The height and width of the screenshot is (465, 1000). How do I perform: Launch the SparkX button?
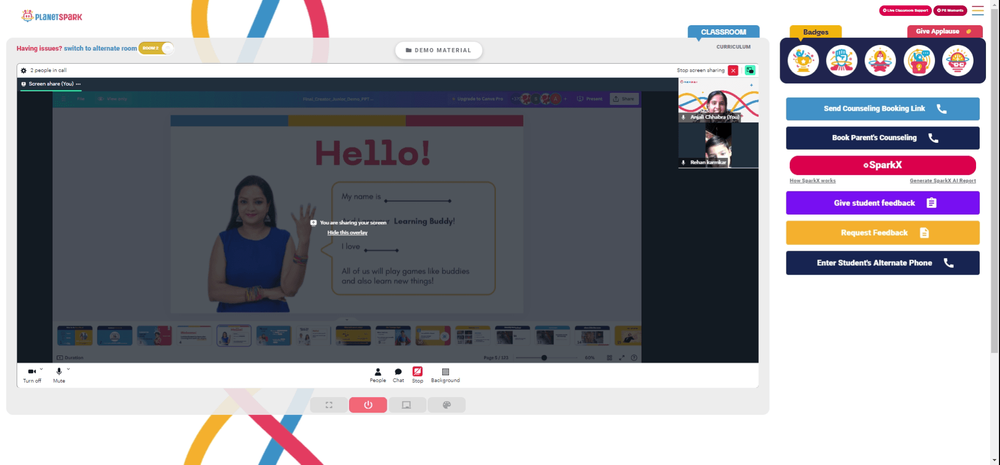pos(883,165)
